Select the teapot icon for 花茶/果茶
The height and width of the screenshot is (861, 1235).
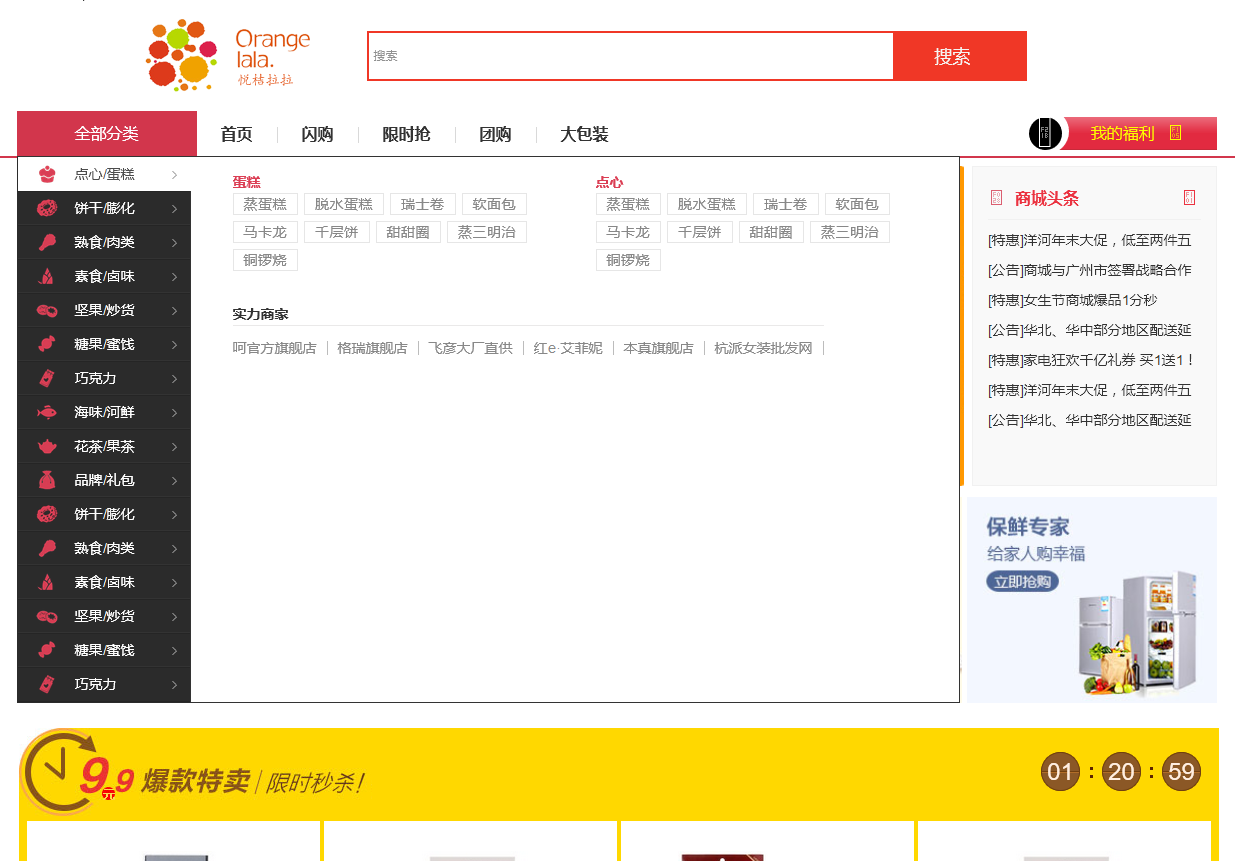47,446
